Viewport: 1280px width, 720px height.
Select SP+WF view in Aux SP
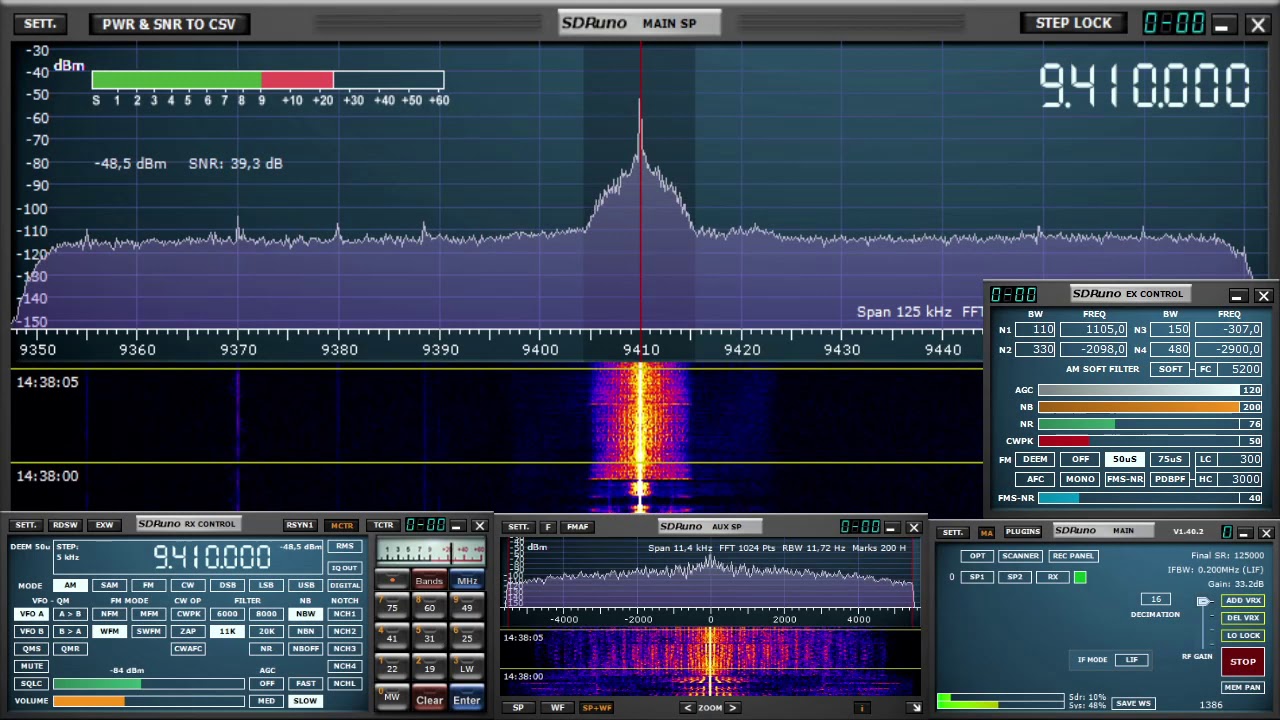click(596, 708)
